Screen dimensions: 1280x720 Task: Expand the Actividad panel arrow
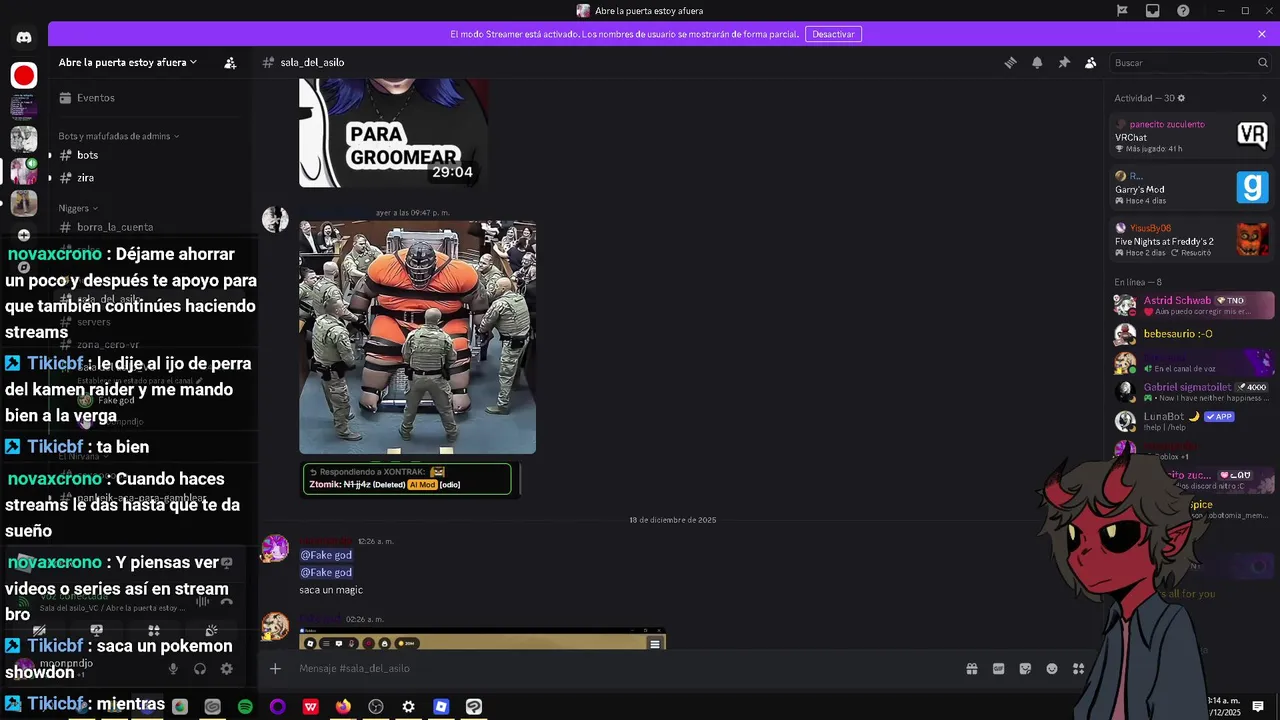pos(1264,98)
